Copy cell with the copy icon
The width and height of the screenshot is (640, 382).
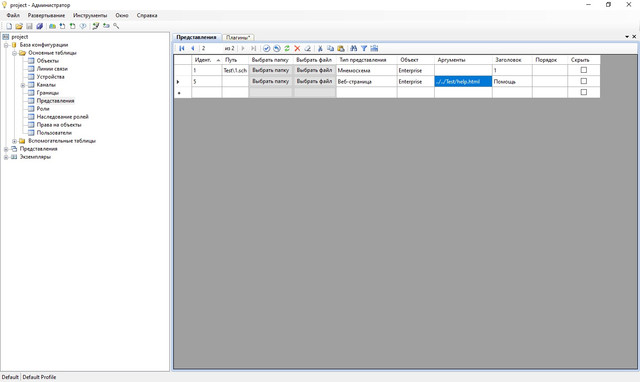[331, 48]
